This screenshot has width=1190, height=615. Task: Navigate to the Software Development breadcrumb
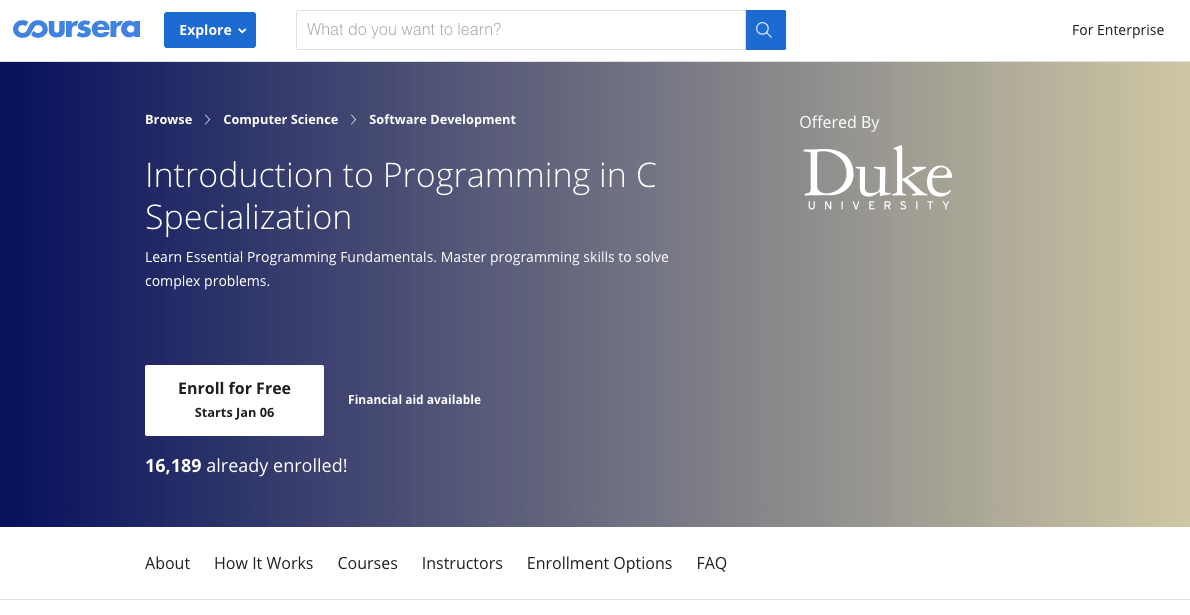442,120
